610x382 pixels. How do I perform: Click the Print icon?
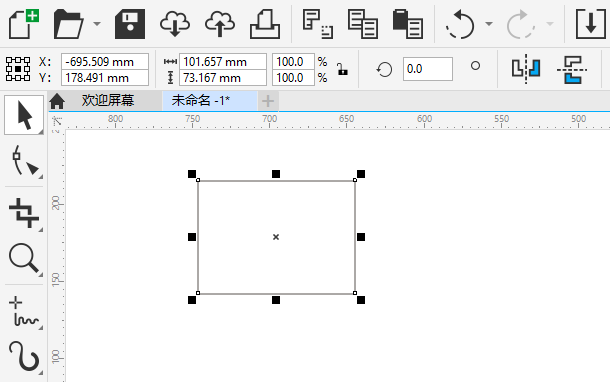(x=265, y=24)
